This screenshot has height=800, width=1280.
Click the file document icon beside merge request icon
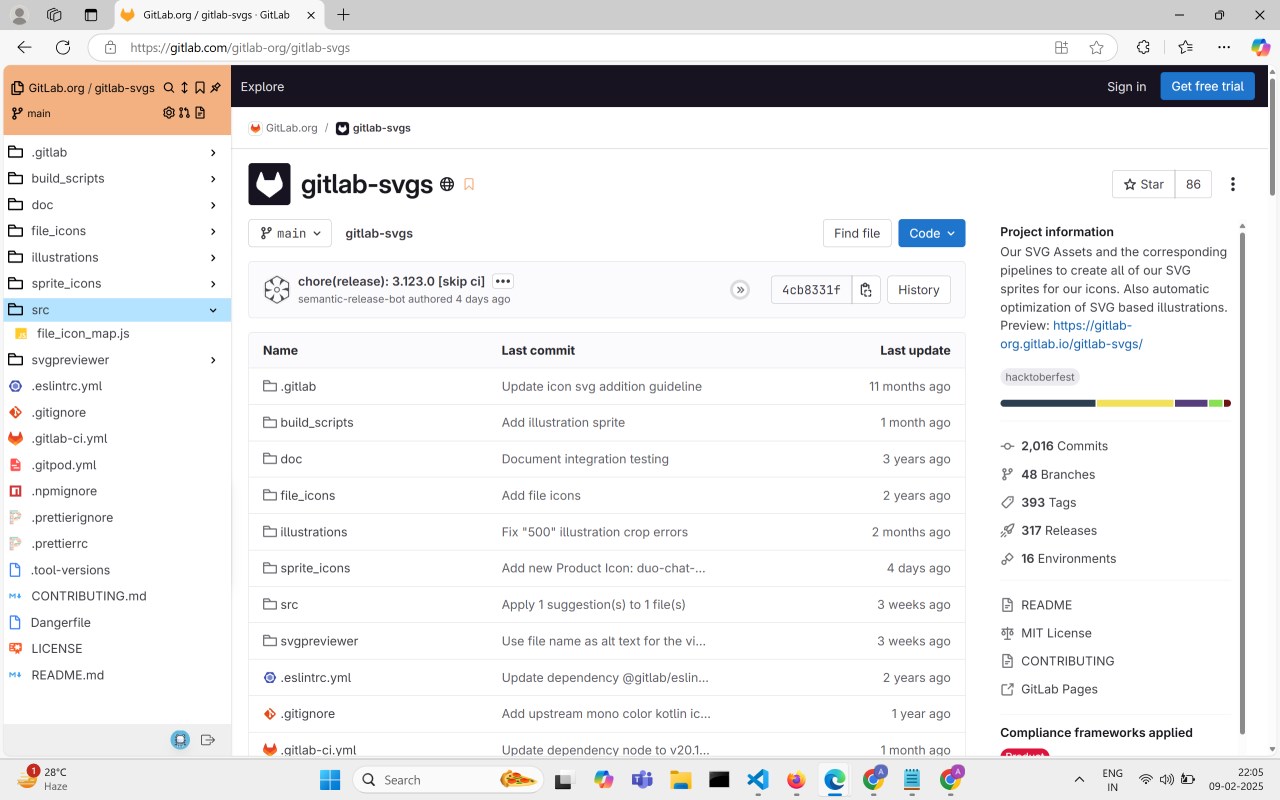point(200,113)
